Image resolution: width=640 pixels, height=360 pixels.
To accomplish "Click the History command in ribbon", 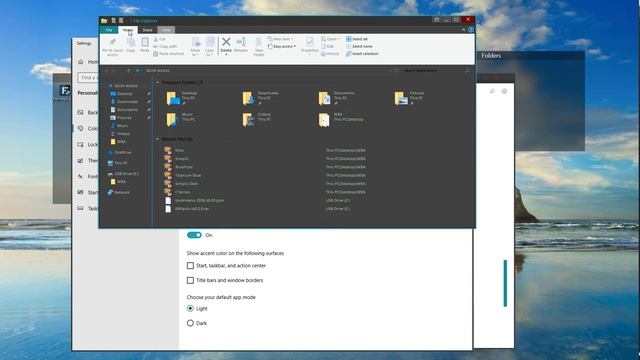I will (330, 53).
